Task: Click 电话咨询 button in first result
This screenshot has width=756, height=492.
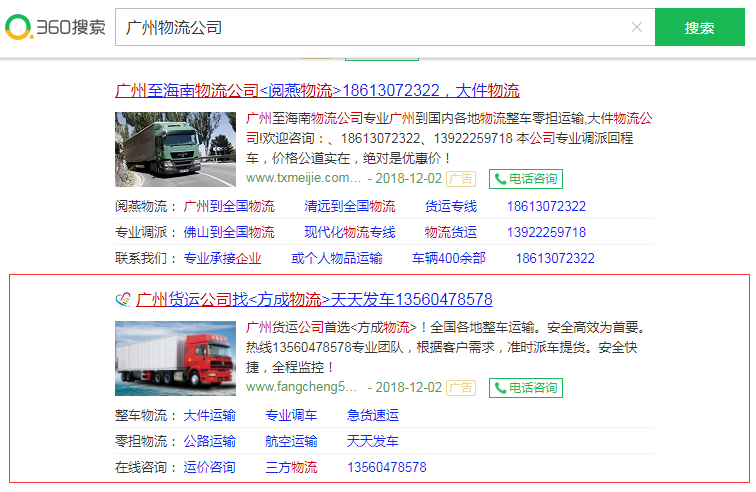Action: click(525, 179)
